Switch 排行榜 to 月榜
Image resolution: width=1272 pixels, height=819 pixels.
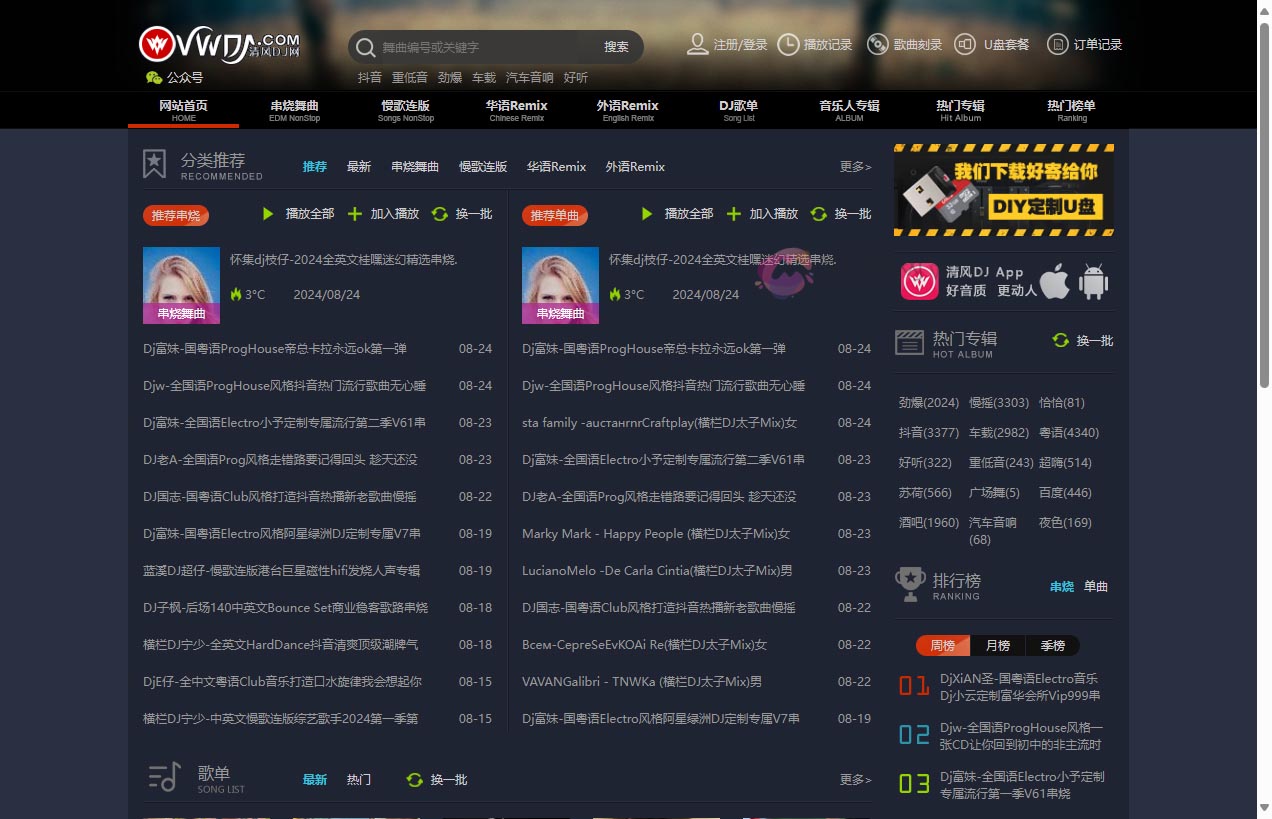click(996, 645)
